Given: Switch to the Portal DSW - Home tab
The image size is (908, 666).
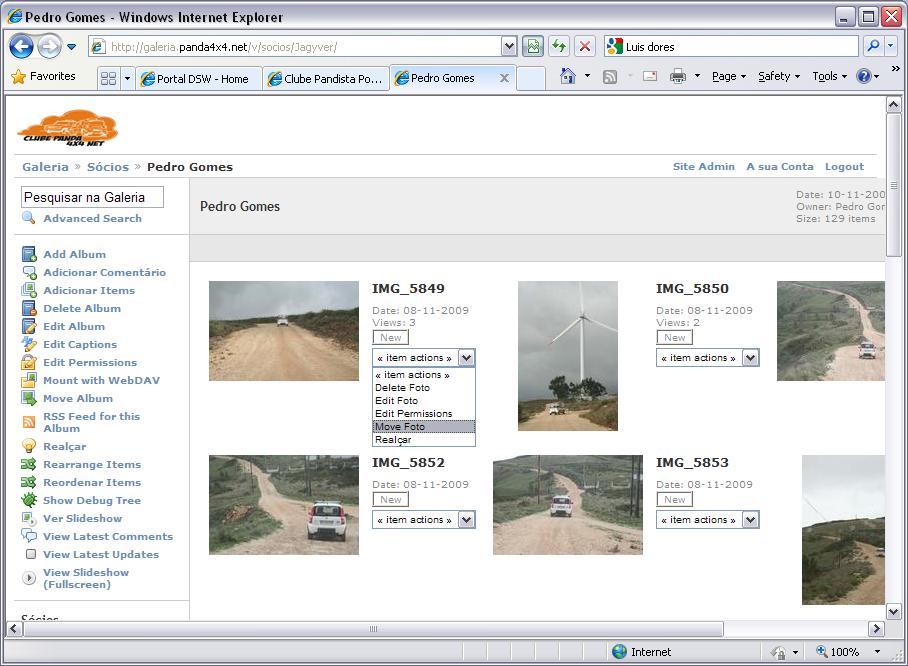Looking at the screenshot, I should point(199,78).
